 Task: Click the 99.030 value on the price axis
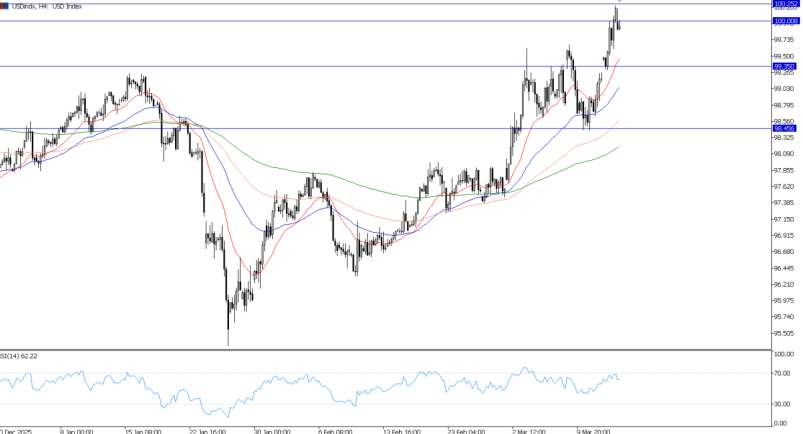[x=784, y=89]
